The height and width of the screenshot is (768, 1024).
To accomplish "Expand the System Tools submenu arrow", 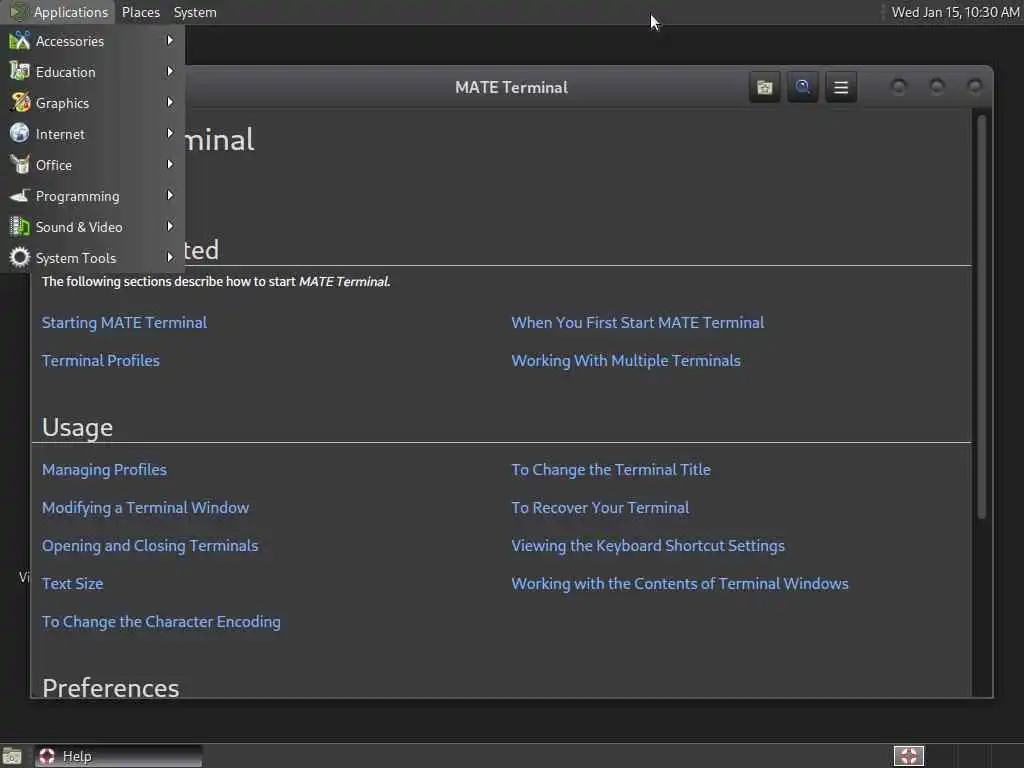I will click(x=170, y=257).
